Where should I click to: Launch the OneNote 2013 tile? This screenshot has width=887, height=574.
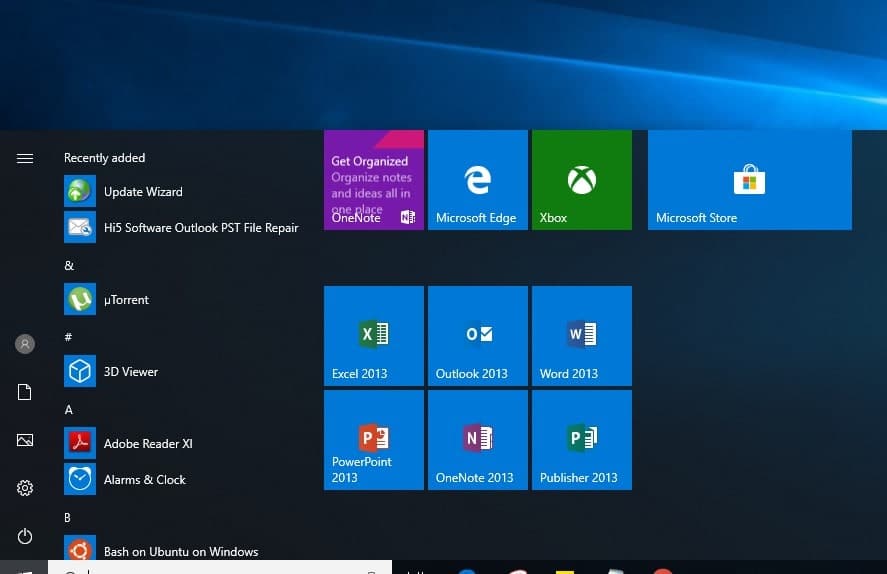point(478,440)
